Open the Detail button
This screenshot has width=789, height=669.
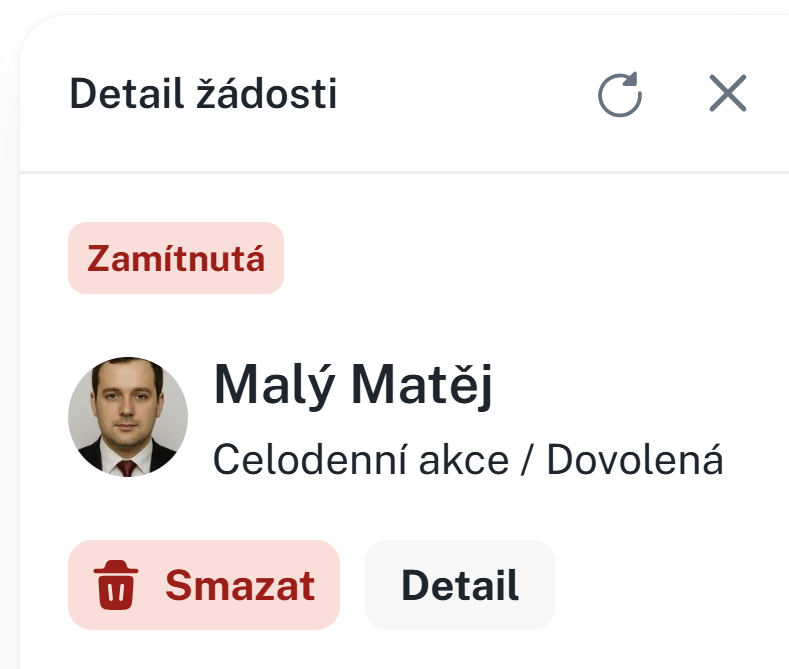coord(459,585)
